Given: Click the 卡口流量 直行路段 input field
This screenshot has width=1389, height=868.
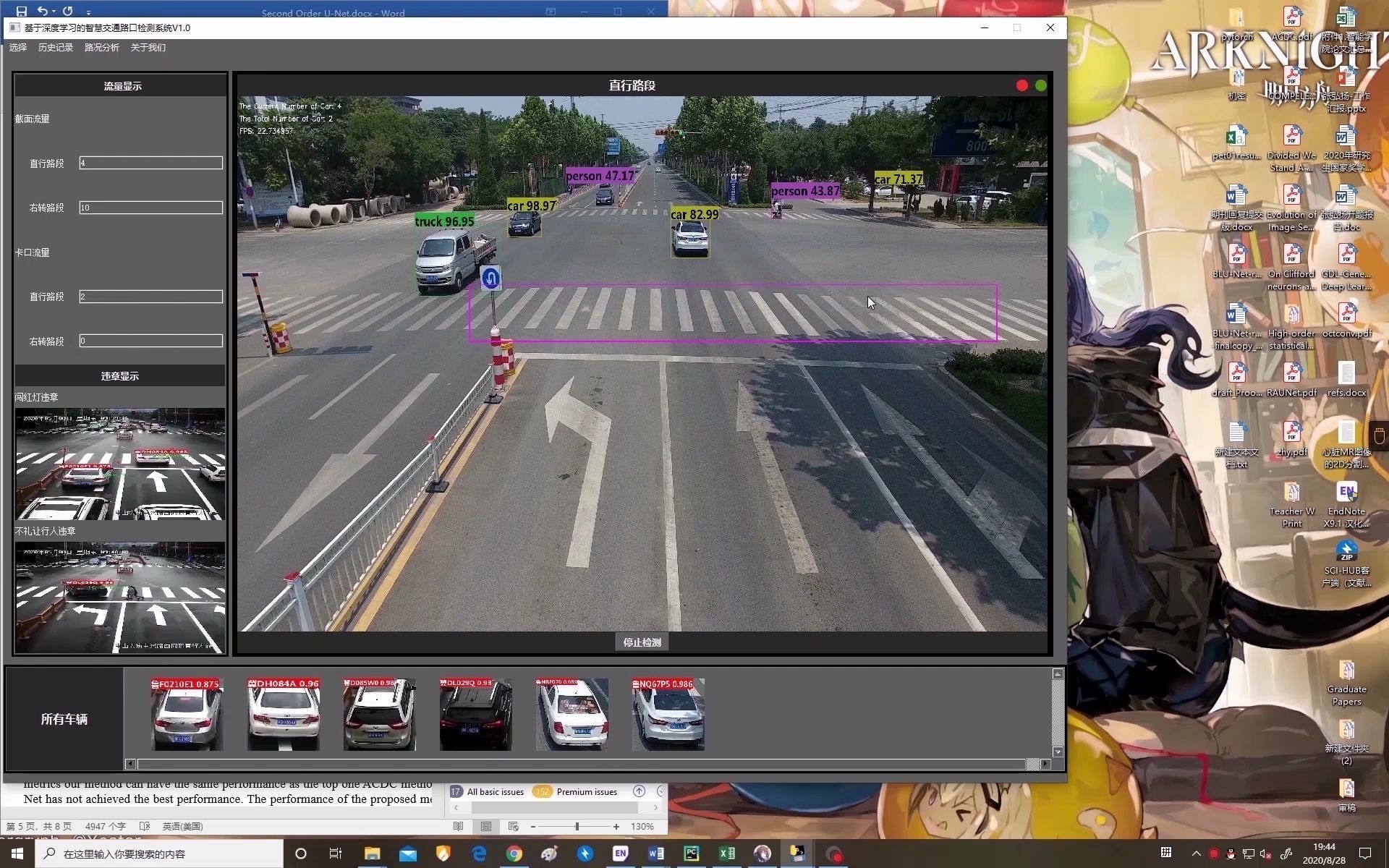Looking at the screenshot, I should click(150, 297).
